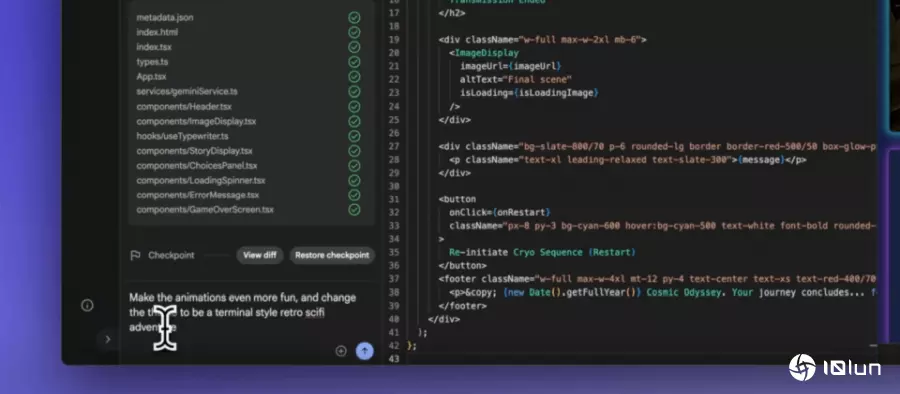Viewport: 900px width, 394px height.
Task: Click code line 32 onClick handler
Action: click(x=499, y=213)
